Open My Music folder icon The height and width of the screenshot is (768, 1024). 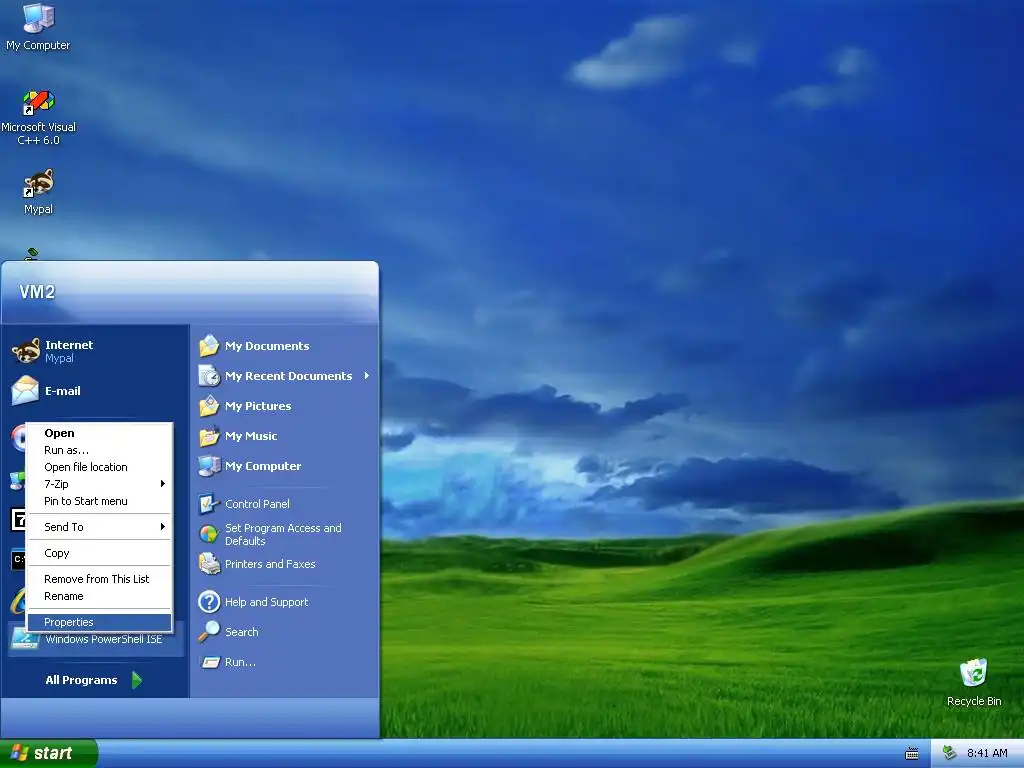(209, 436)
